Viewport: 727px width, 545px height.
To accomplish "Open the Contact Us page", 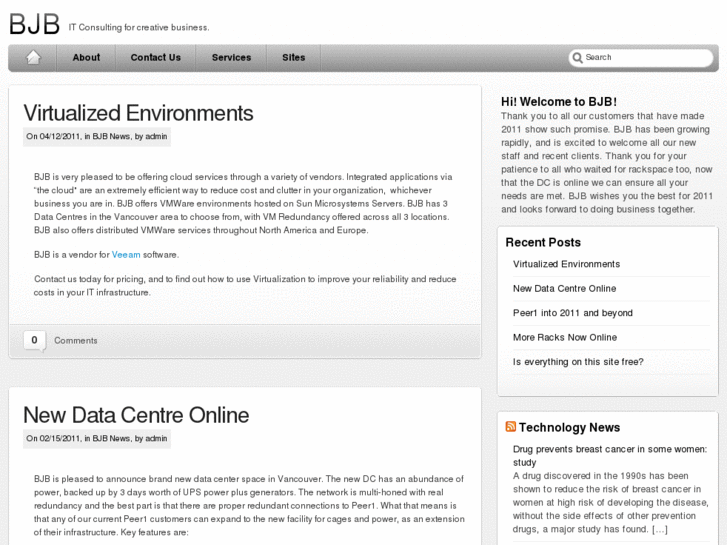I will point(156,58).
